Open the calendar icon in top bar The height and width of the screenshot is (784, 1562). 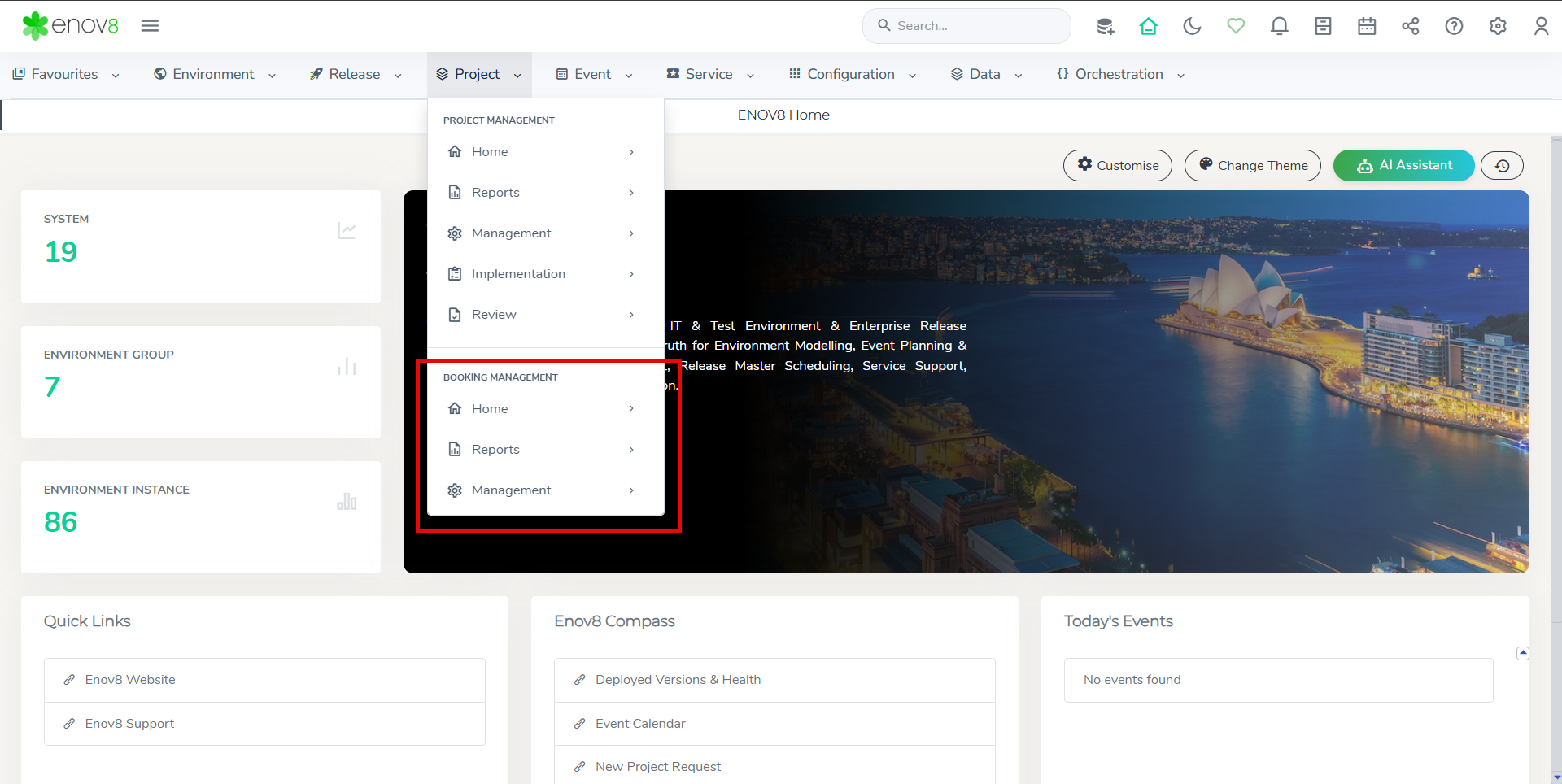pos(1367,26)
